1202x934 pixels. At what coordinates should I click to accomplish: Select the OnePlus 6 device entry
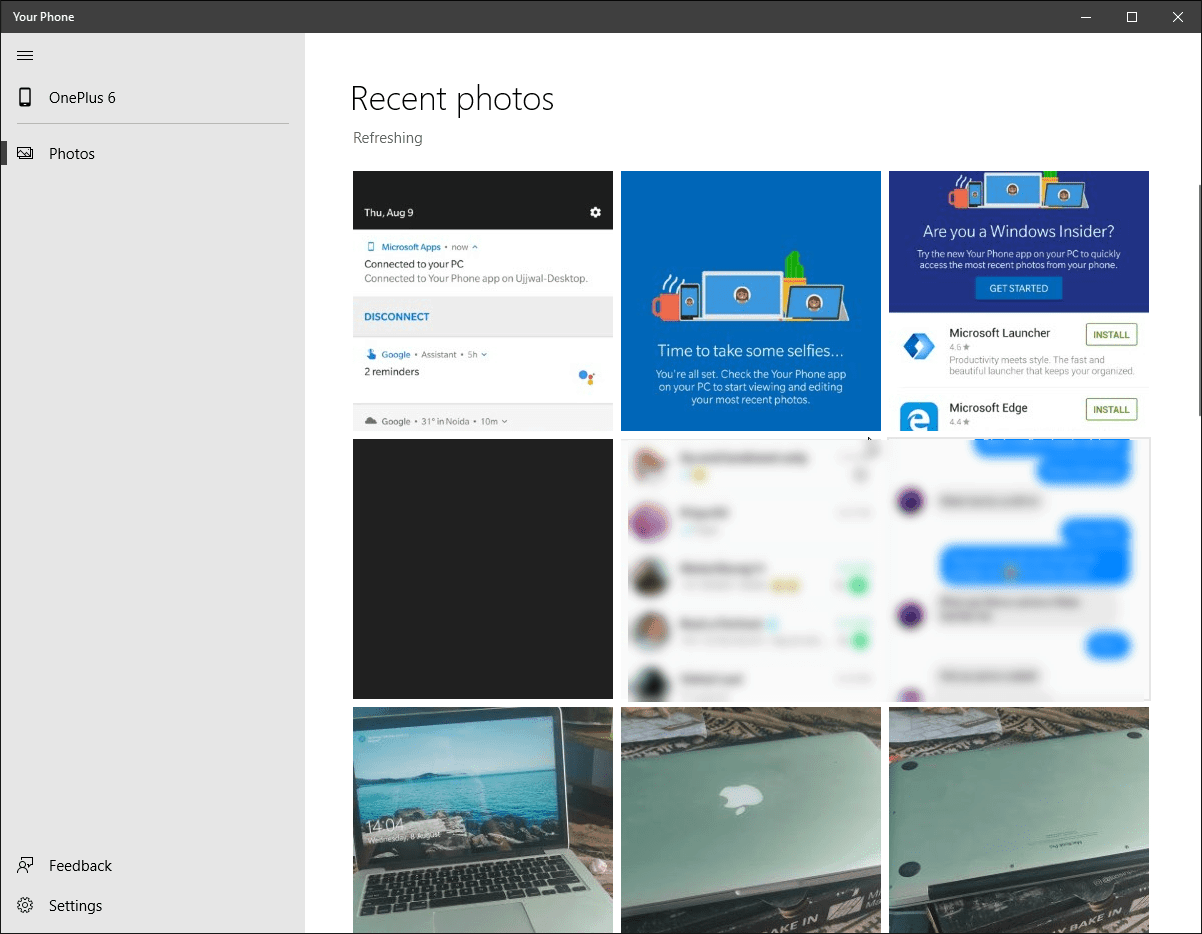[x=152, y=98]
